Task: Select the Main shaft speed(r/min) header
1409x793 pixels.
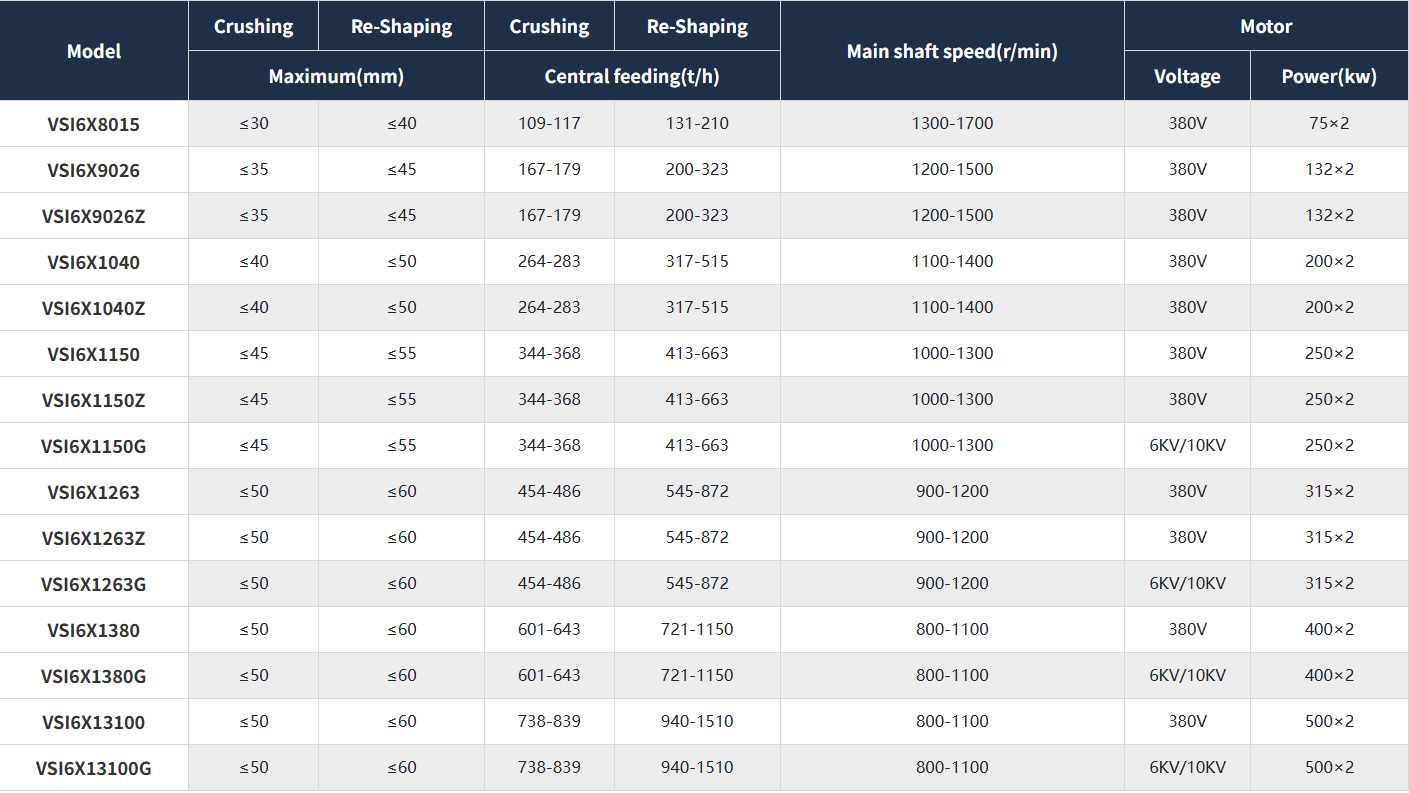Action: coord(951,51)
